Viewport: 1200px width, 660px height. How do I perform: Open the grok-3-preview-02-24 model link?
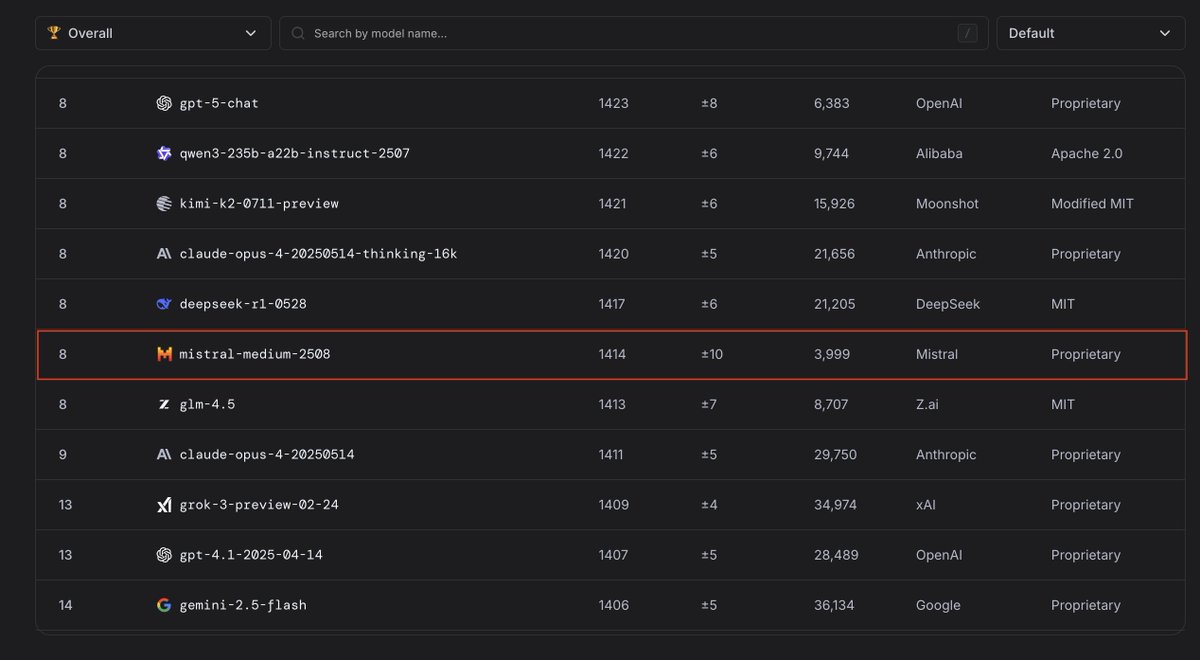pos(259,505)
